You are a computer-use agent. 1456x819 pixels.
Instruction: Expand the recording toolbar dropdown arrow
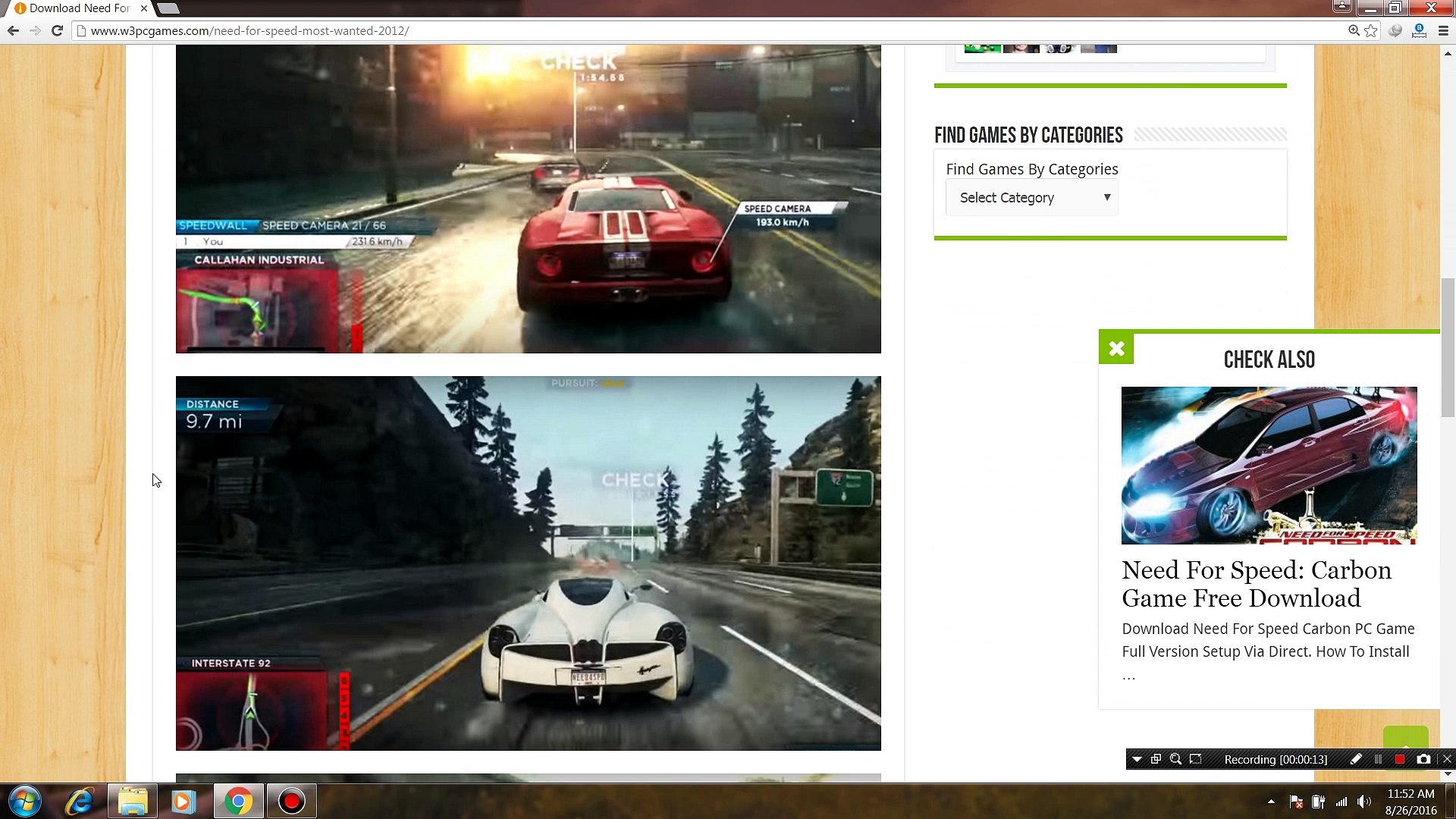click(x=1136, y=759)
